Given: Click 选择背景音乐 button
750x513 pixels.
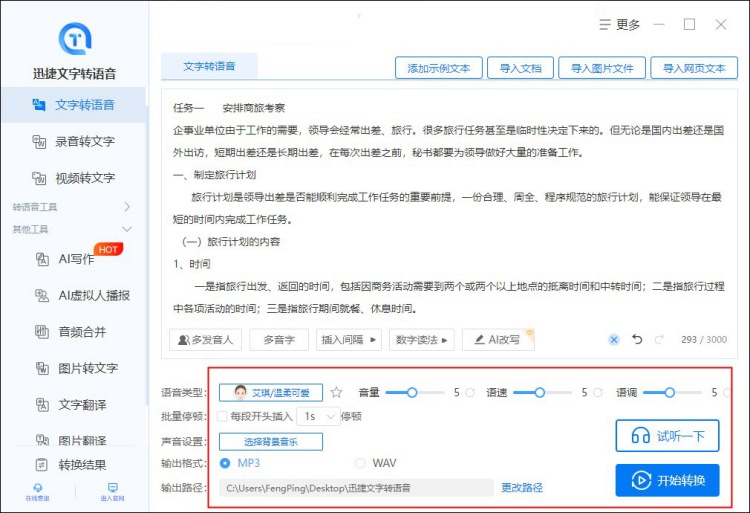Looking at the screenshot, I should point(271,442).
